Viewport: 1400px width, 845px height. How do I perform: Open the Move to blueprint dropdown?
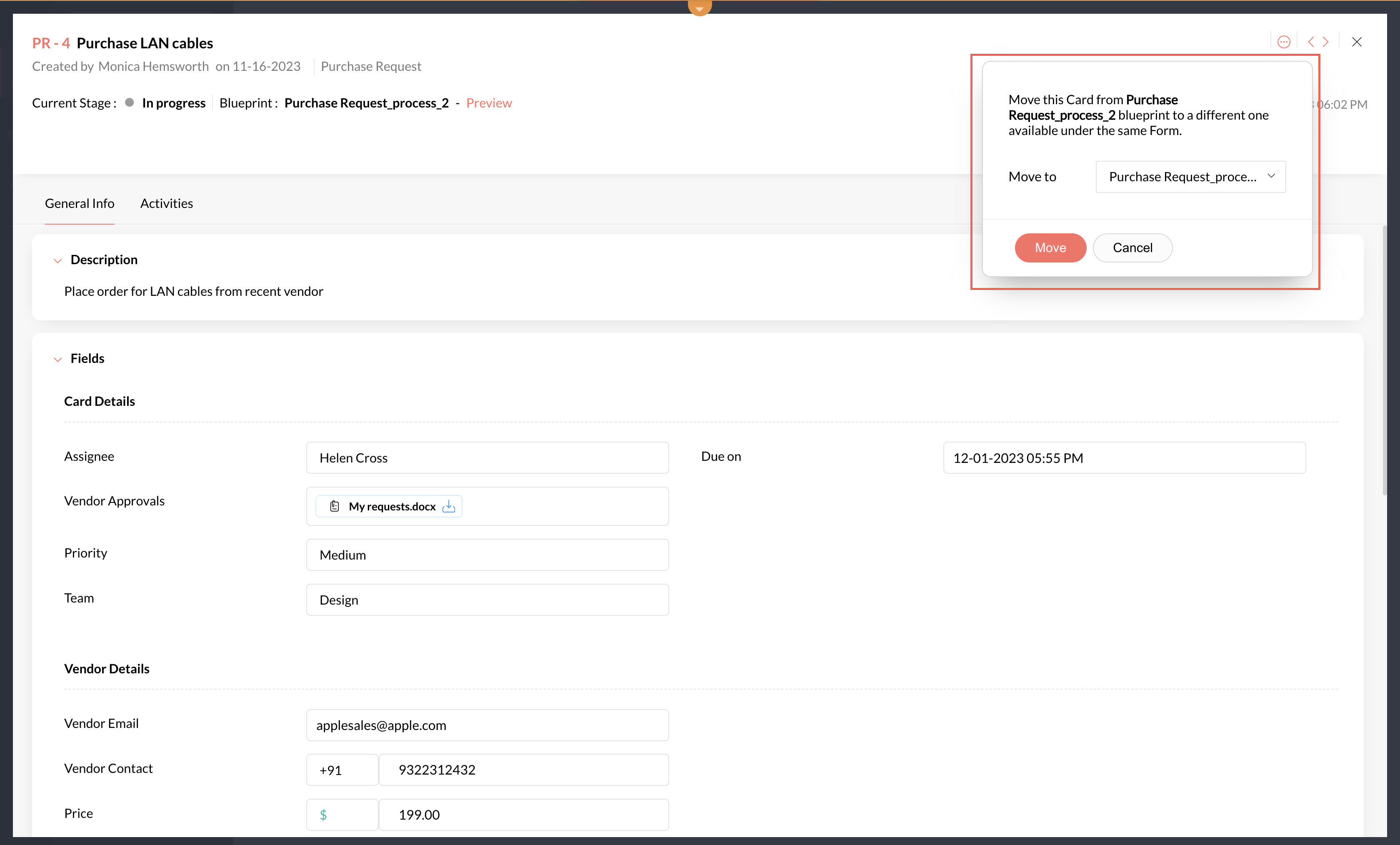(1190, 177)
